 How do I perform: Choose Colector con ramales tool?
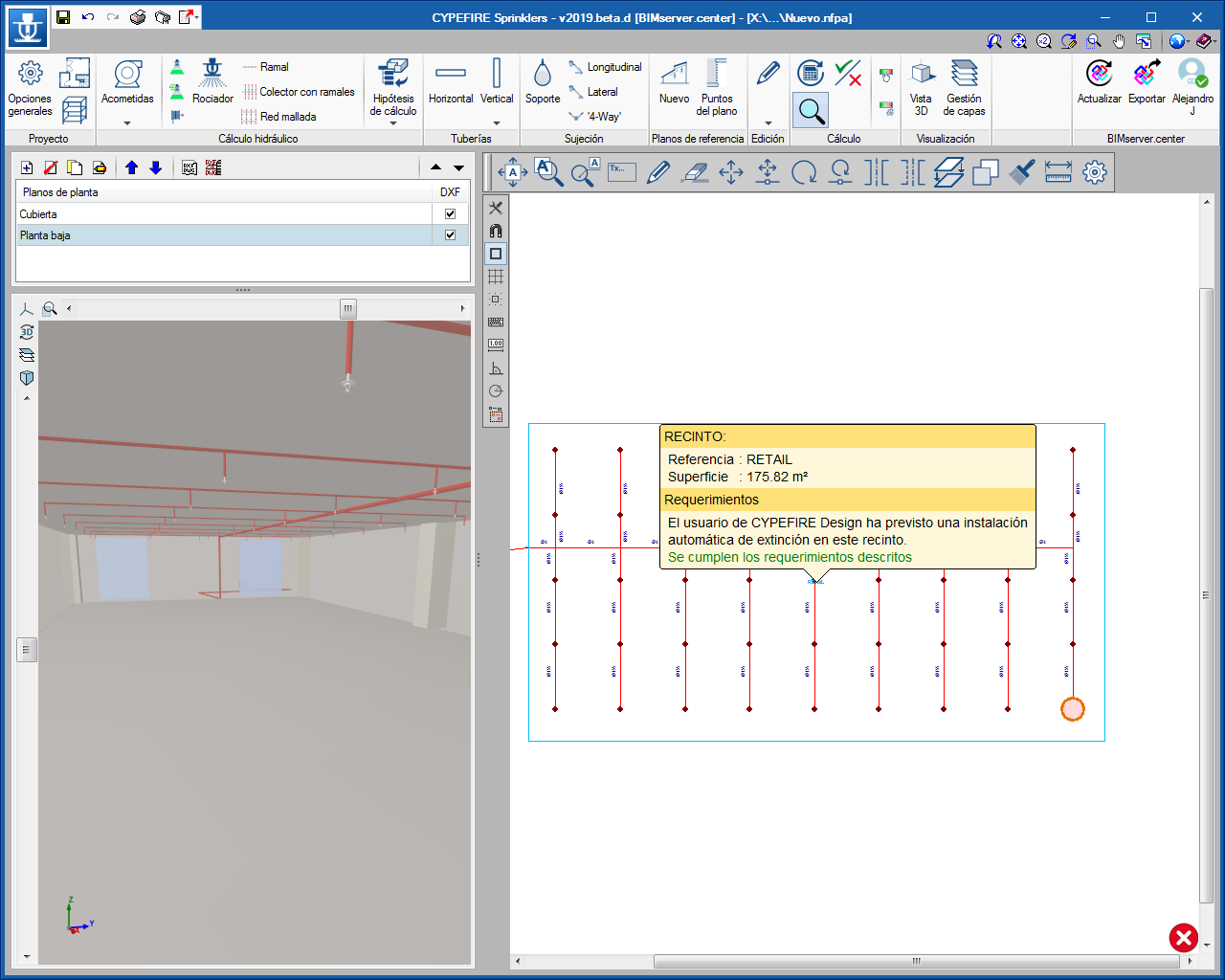[x=298, y=92]
